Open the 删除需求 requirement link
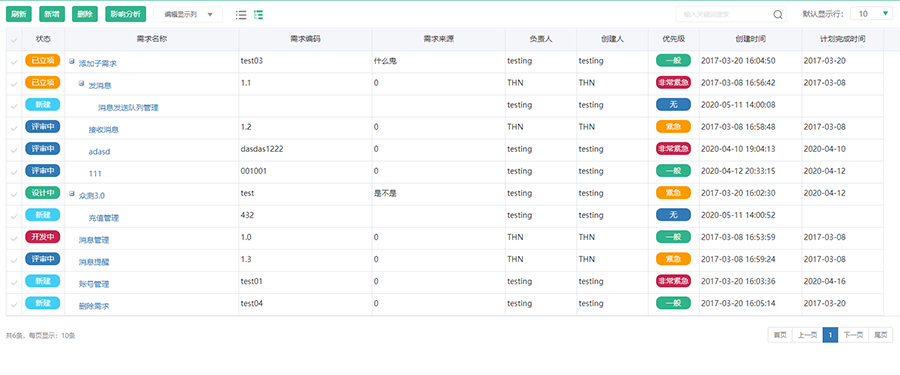900x375 pixels. tap(94, 306)
